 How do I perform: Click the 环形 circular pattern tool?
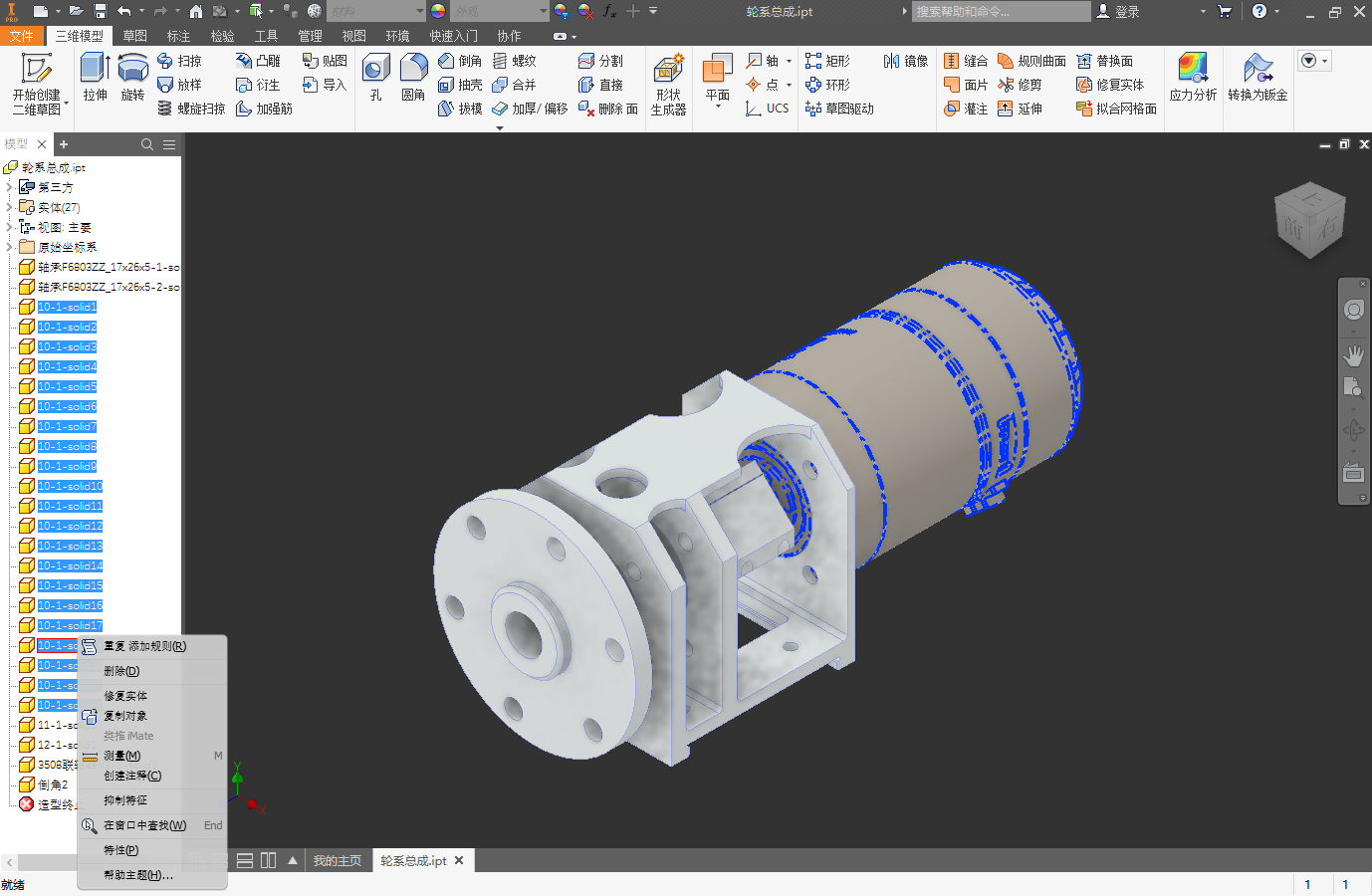coord(828,85)
